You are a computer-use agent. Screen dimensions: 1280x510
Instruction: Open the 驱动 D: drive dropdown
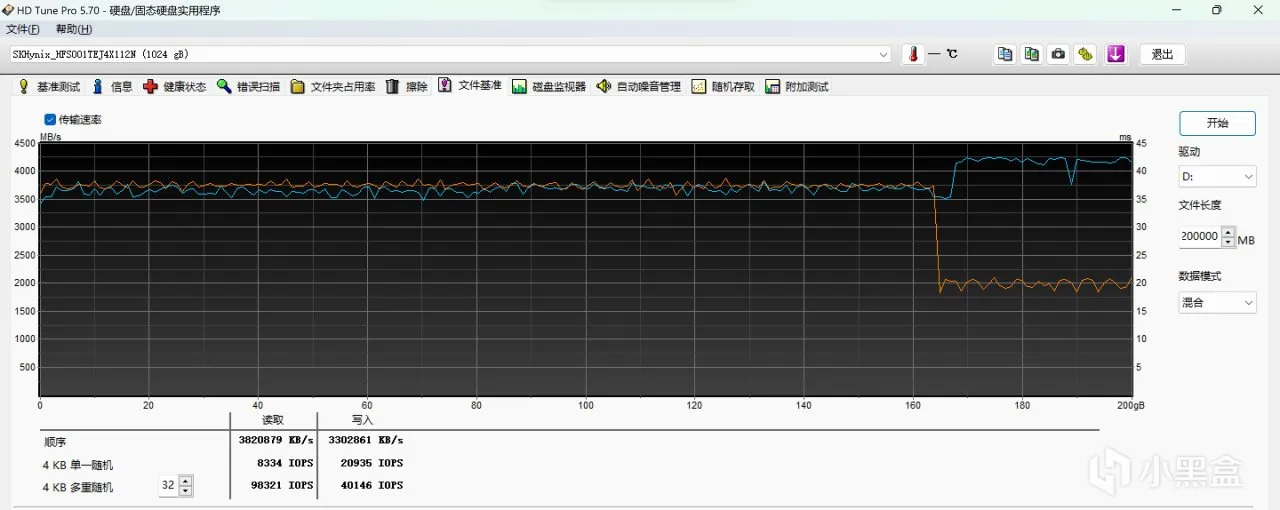point(1217,177)
